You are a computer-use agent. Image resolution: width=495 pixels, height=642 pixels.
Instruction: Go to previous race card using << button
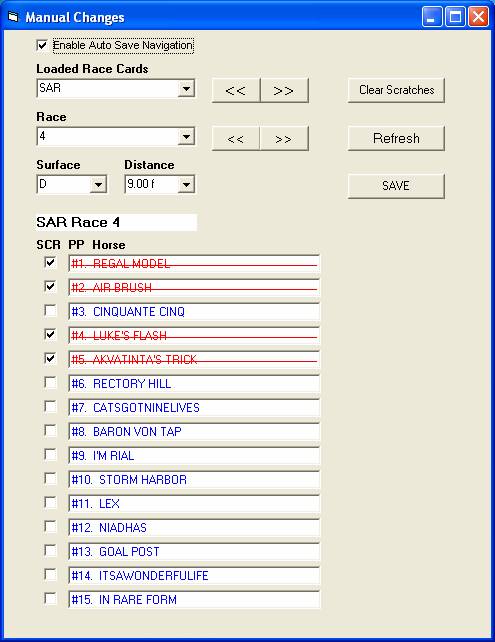point(236,90)
